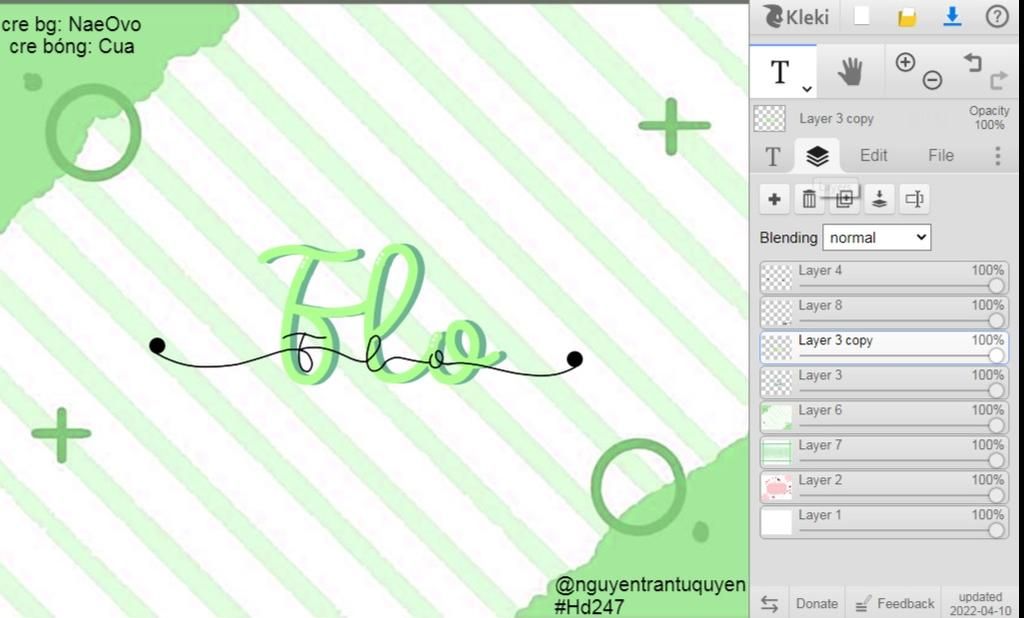Download the image with blue arrow icon
1024x618 pixels.
(x=952, y=16)
